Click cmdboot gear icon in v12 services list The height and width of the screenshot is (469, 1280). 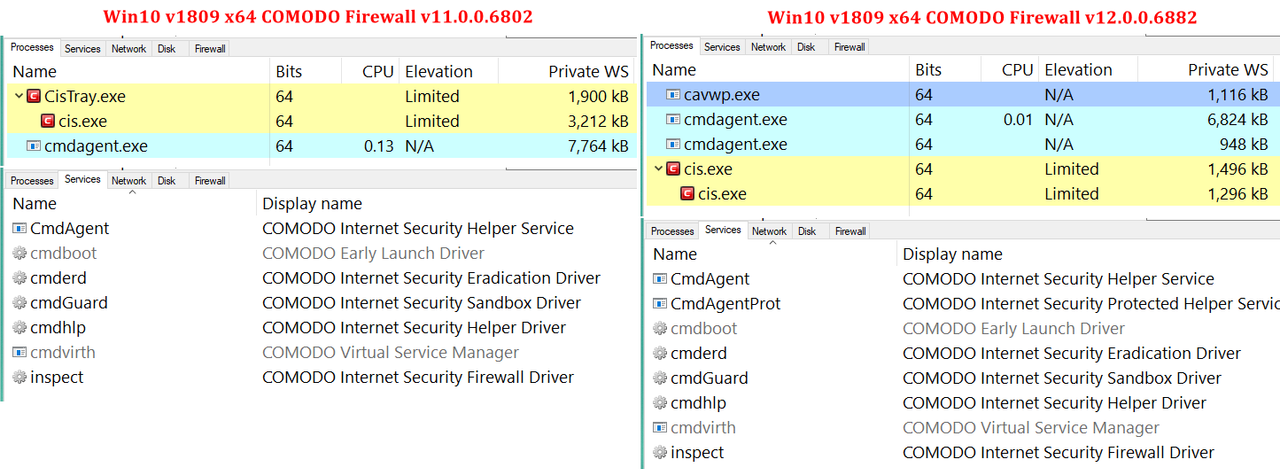(660, 328)
